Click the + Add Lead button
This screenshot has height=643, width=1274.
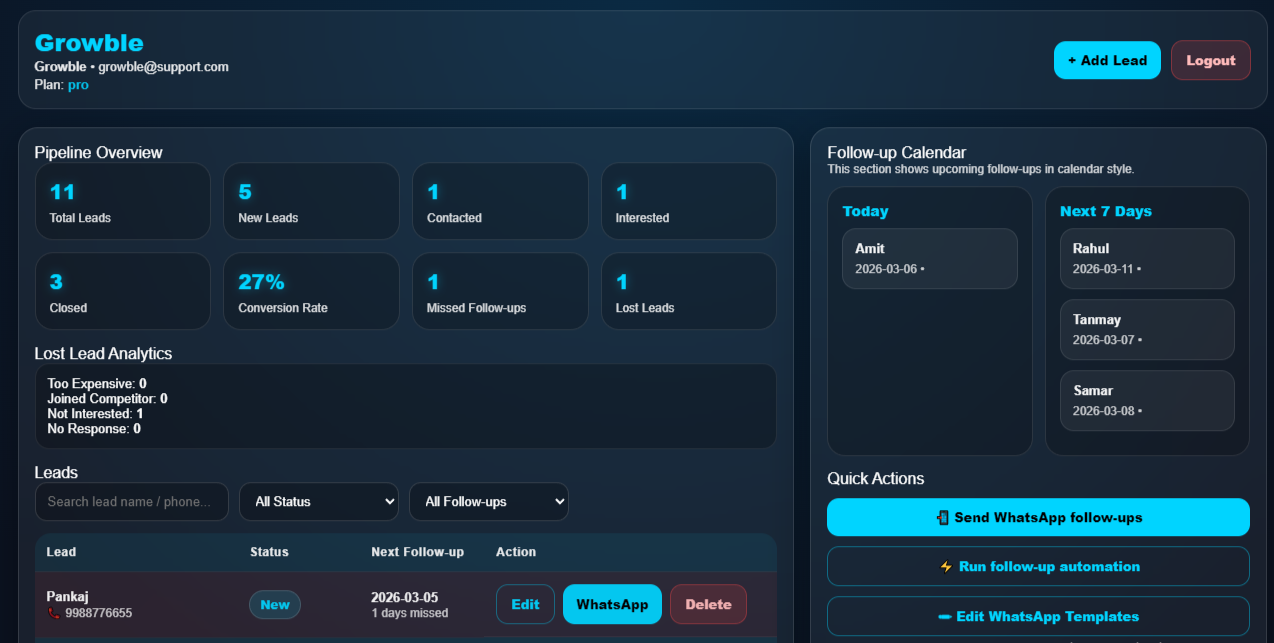[x=1107, y=60]
